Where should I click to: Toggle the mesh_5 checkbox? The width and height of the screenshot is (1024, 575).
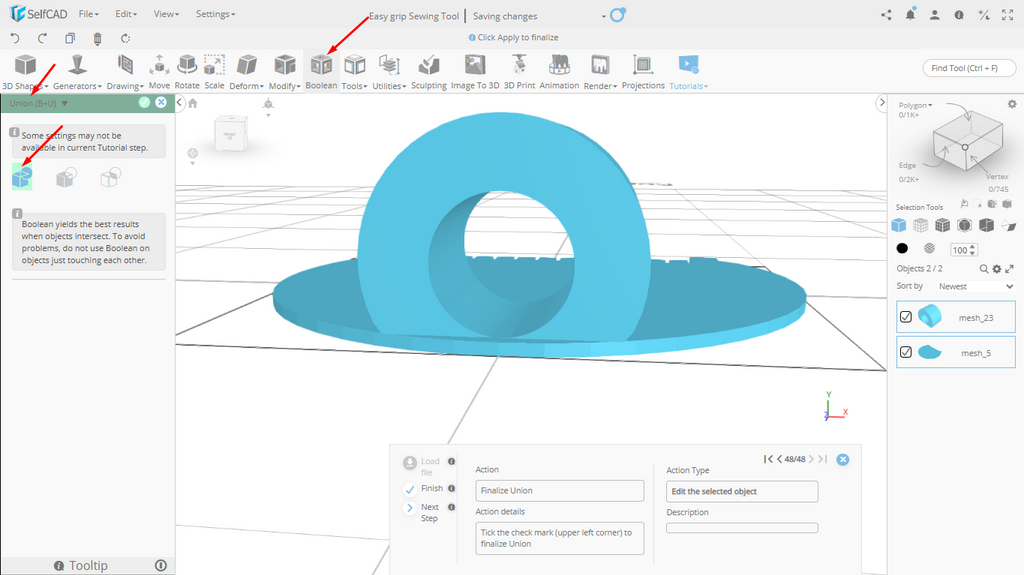[x=906, y=352]
